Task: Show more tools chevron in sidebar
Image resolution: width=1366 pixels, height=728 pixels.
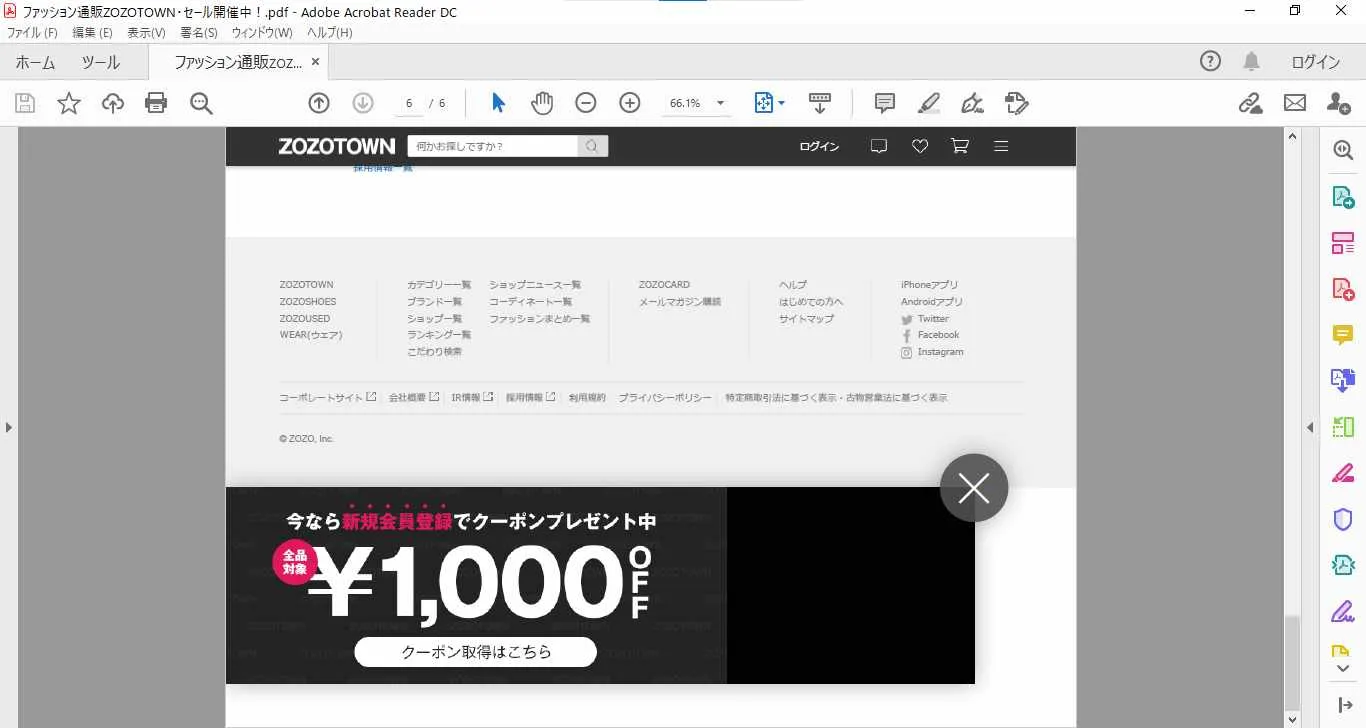Action: pos(1343,669)
